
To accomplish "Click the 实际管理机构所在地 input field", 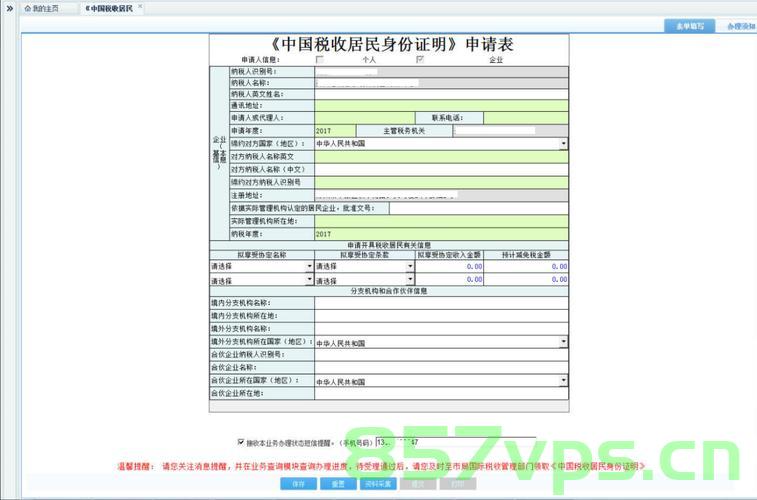I will [441, 222].
